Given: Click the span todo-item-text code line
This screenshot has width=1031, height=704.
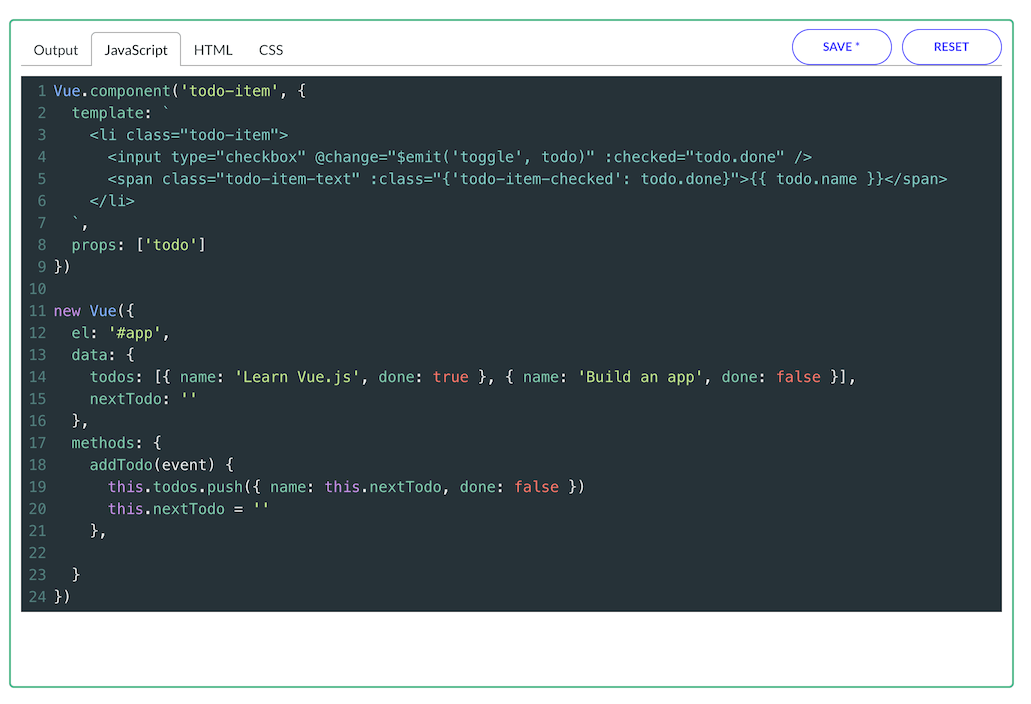Looking at the screenshot, I should point(527,179).
